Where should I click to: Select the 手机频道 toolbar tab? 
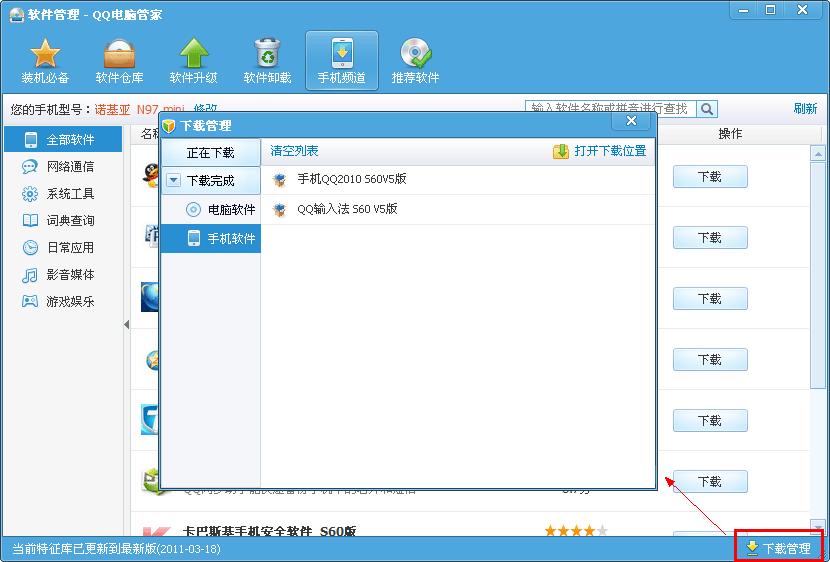click(x=341, y=61)
